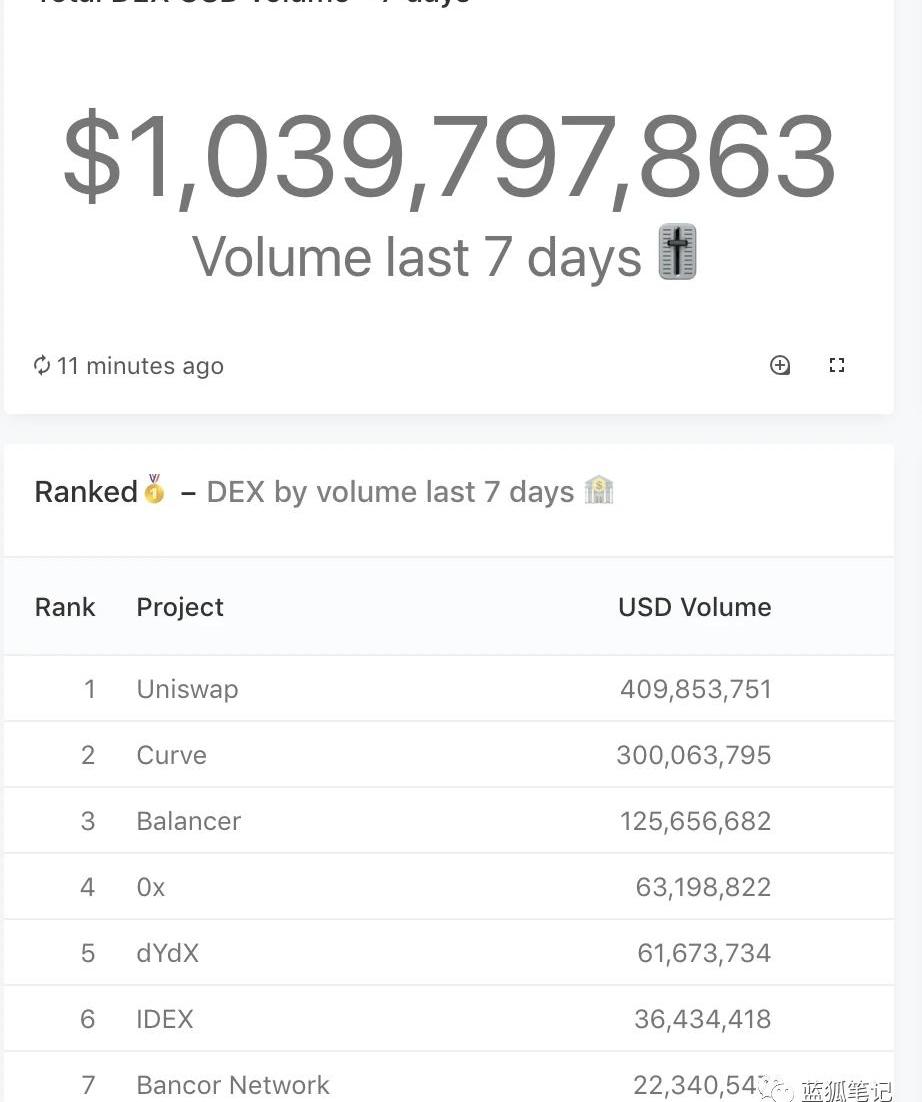Select Balancer in the ranking table

(188, 821)
